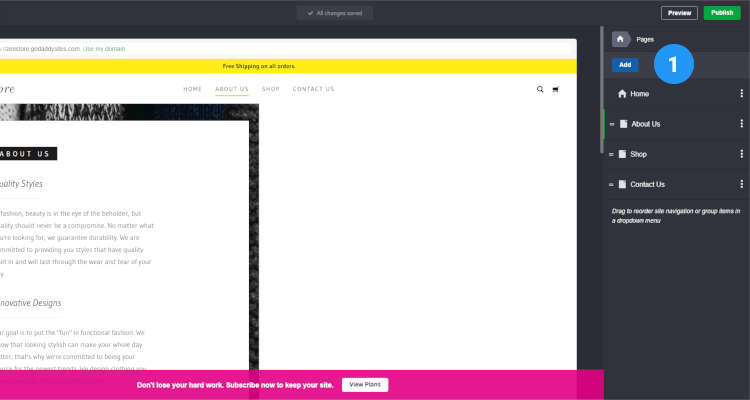Click the All changes saved status indicator

pos(334,13)
